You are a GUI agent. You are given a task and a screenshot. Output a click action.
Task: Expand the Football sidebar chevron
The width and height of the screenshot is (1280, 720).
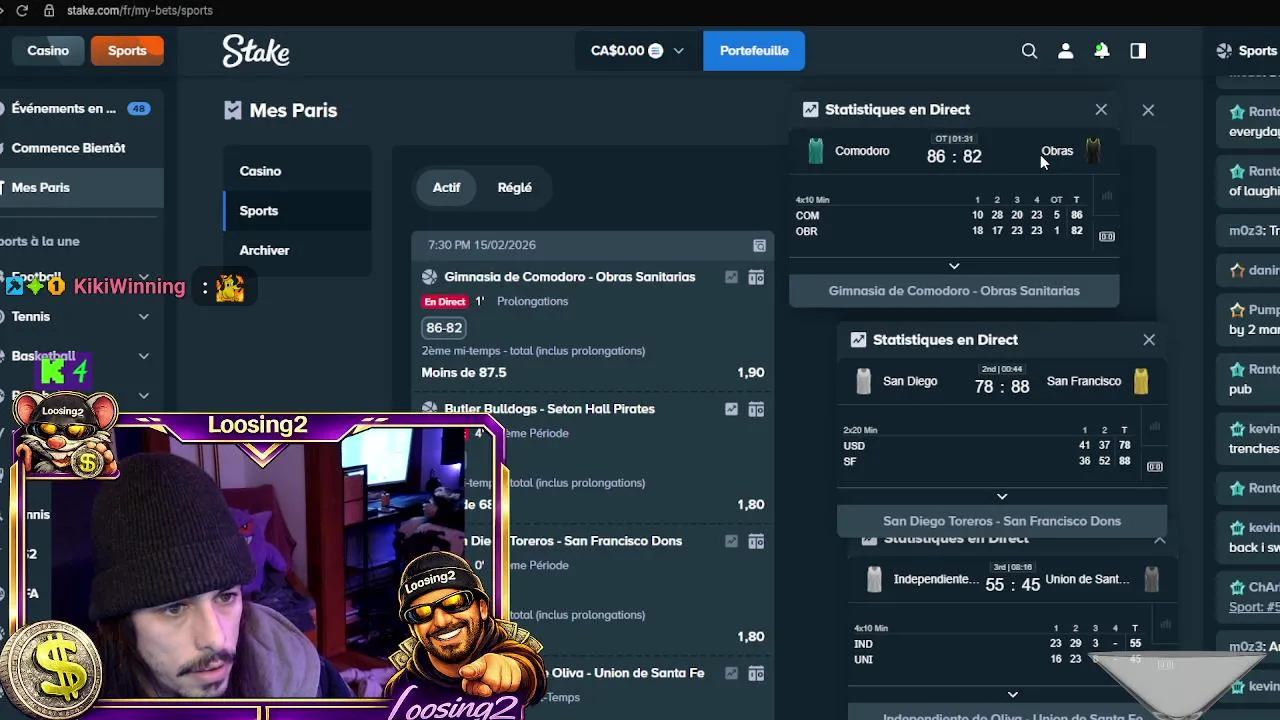tap(144, 277)
